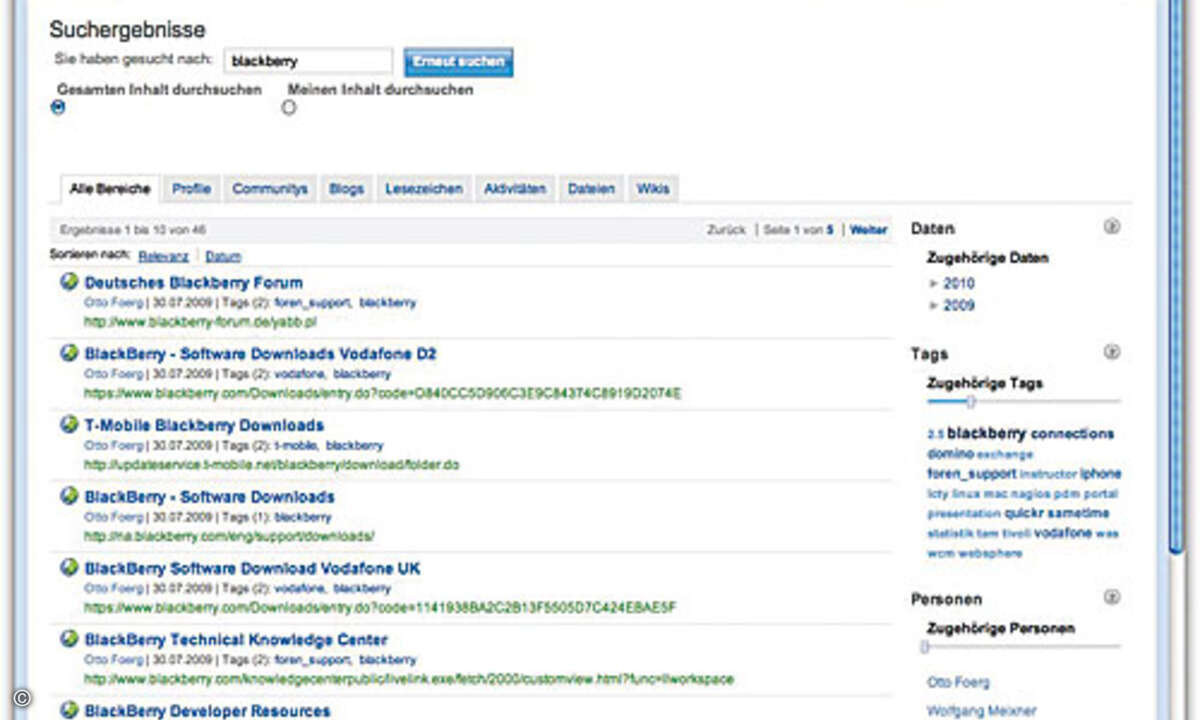Switch to the Blogs tab
This screenshot has width=1200, height=720.
pos(346,188)
